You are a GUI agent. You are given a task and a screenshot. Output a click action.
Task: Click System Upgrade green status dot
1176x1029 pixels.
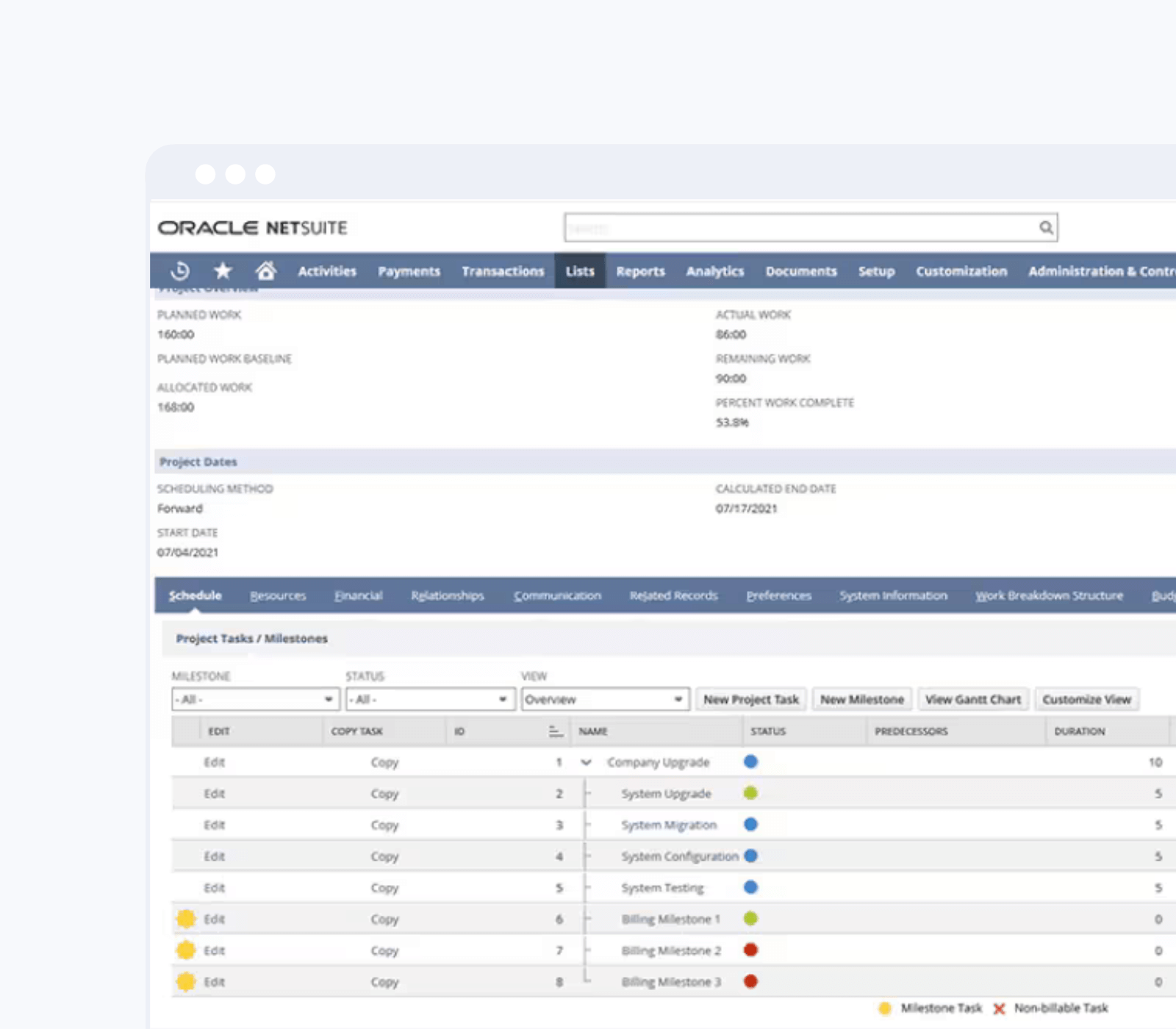click(x=750, y=793)
